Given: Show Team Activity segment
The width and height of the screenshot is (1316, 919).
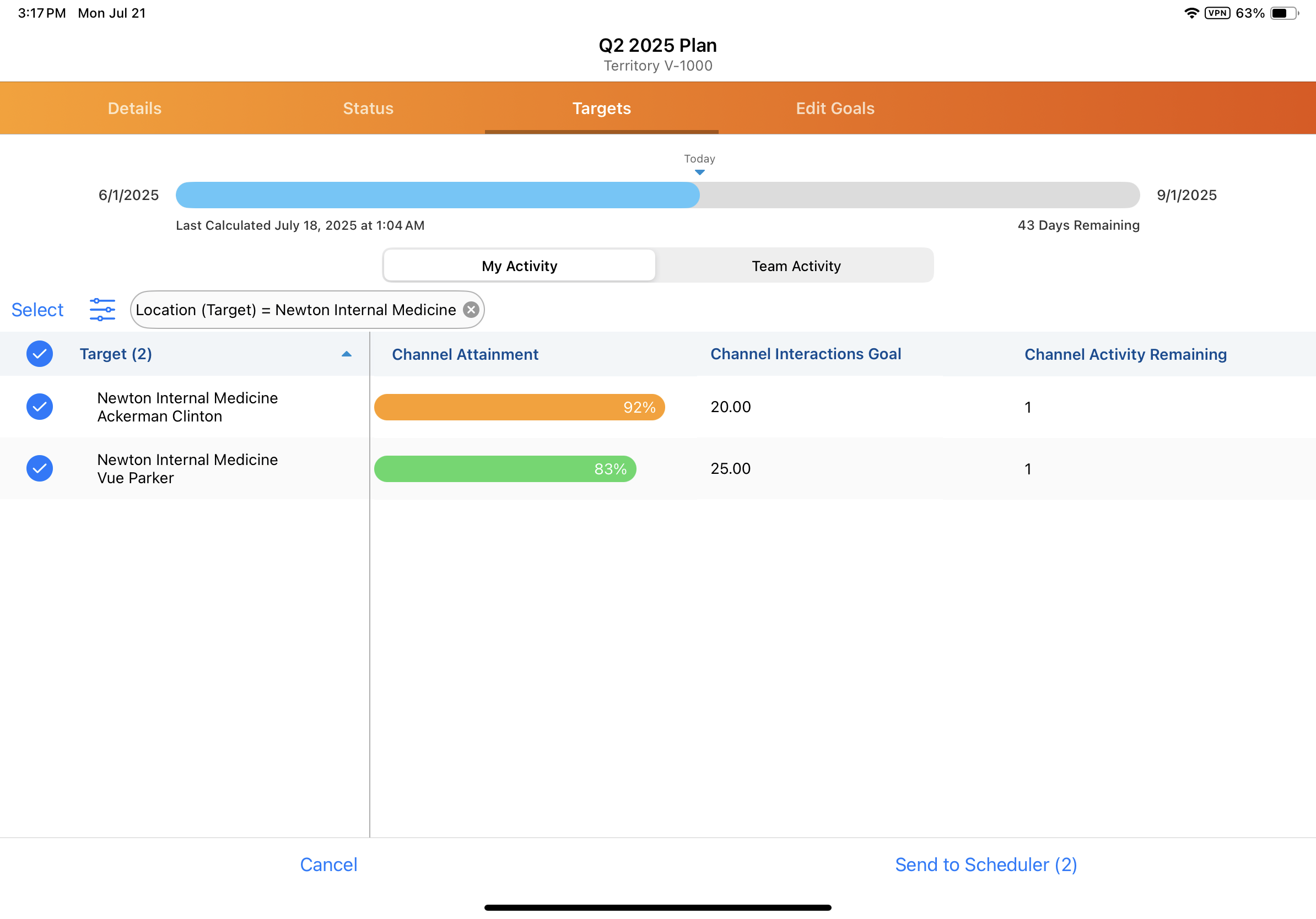Looking at the screenshot, I should 796,266.
